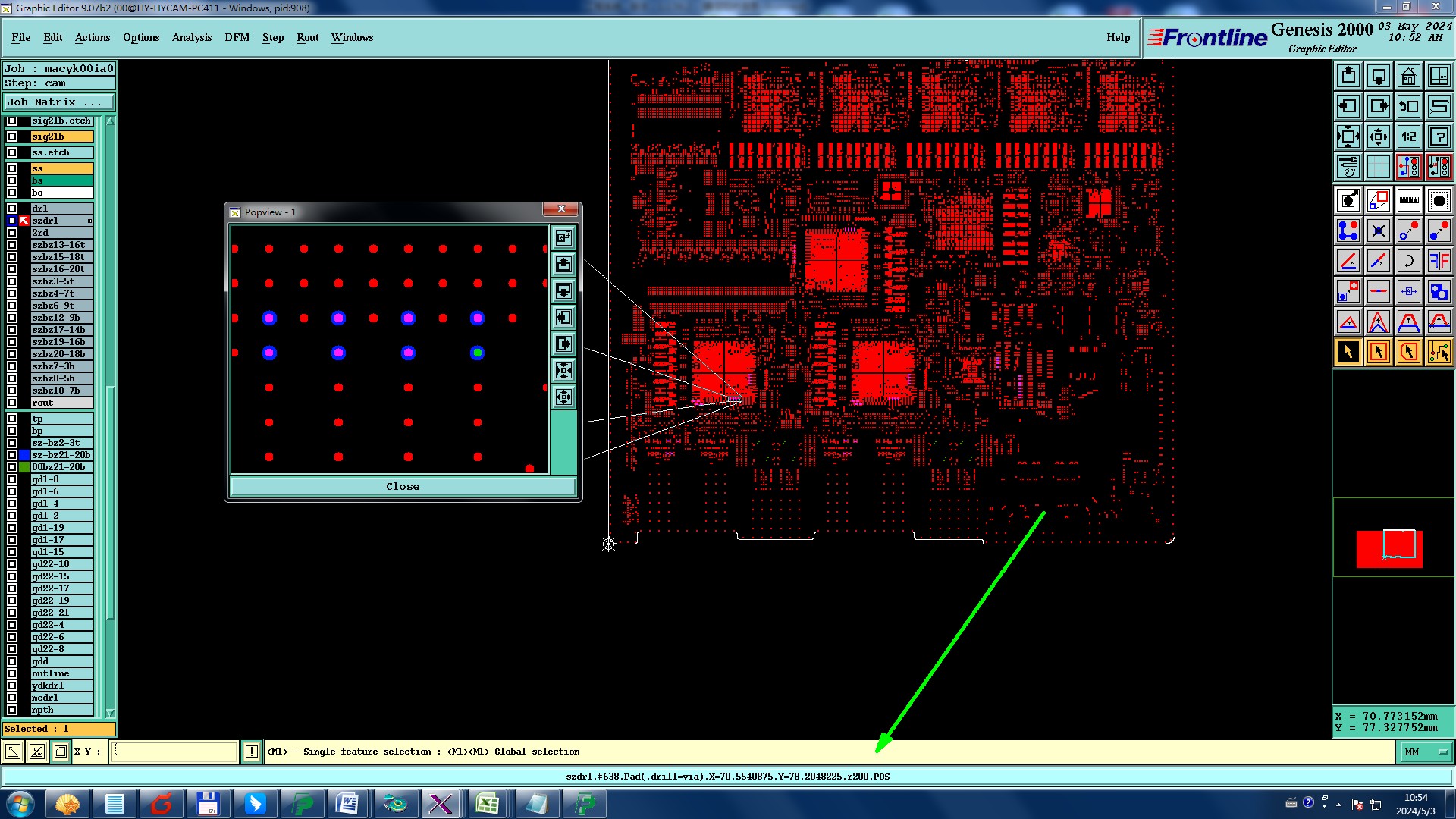Click the X Y coordinate input field
The height and width of the screenshot is (819, 1456).
[174, 752]
